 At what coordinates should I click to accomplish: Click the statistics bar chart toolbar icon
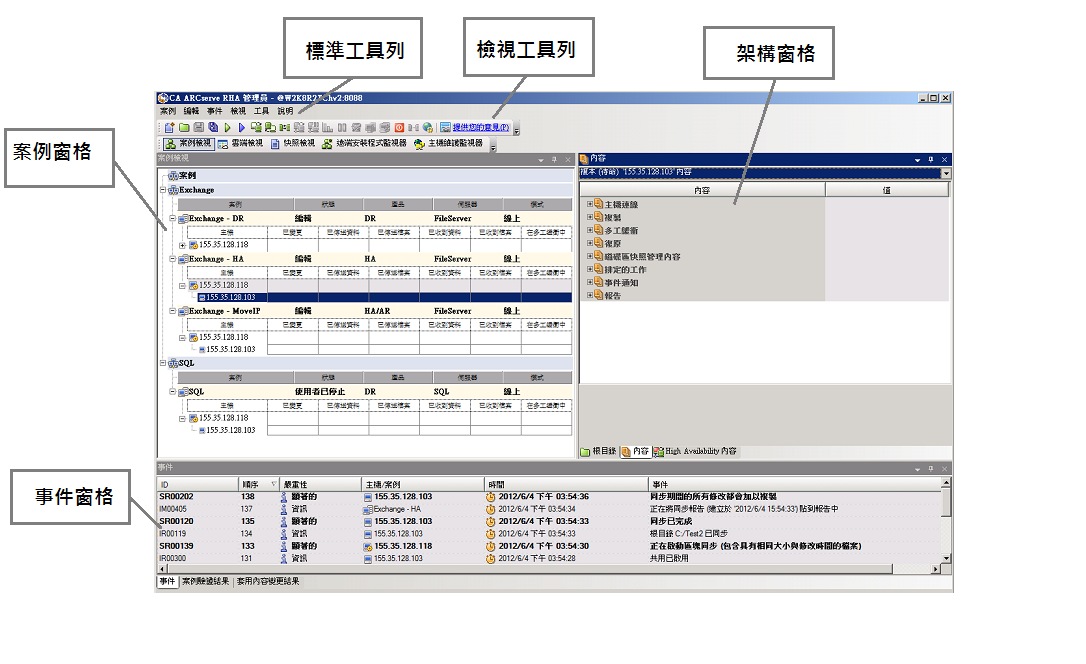click(327, 128)
